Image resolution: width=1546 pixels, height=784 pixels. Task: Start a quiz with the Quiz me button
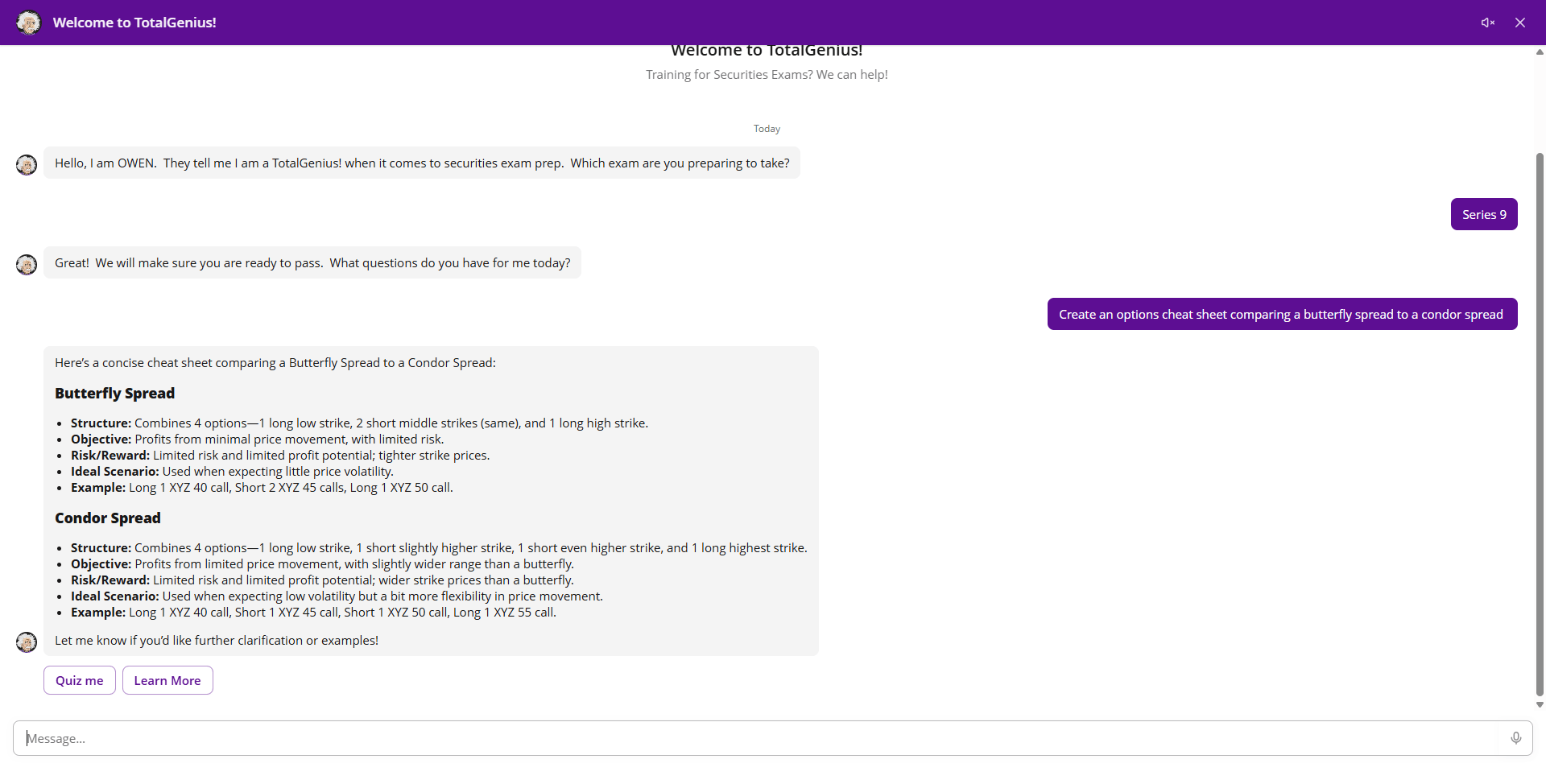tap(80, 680)
